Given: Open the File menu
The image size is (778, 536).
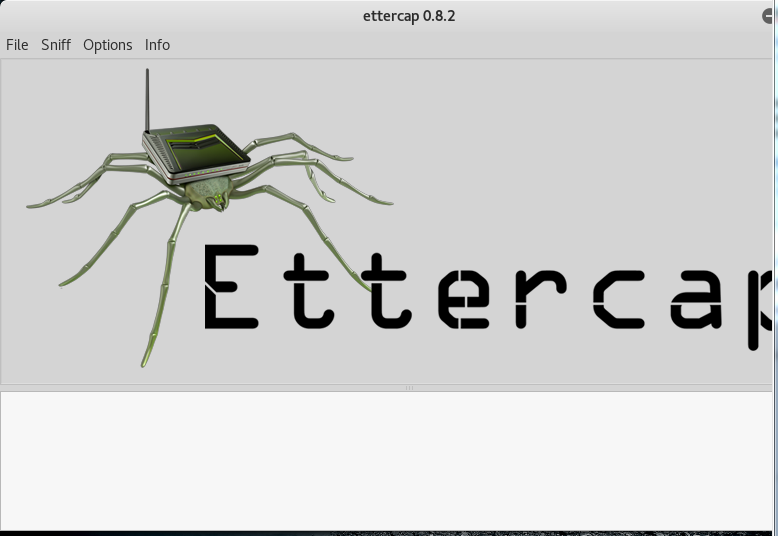Looking at the screenshot, I should 17,45.
